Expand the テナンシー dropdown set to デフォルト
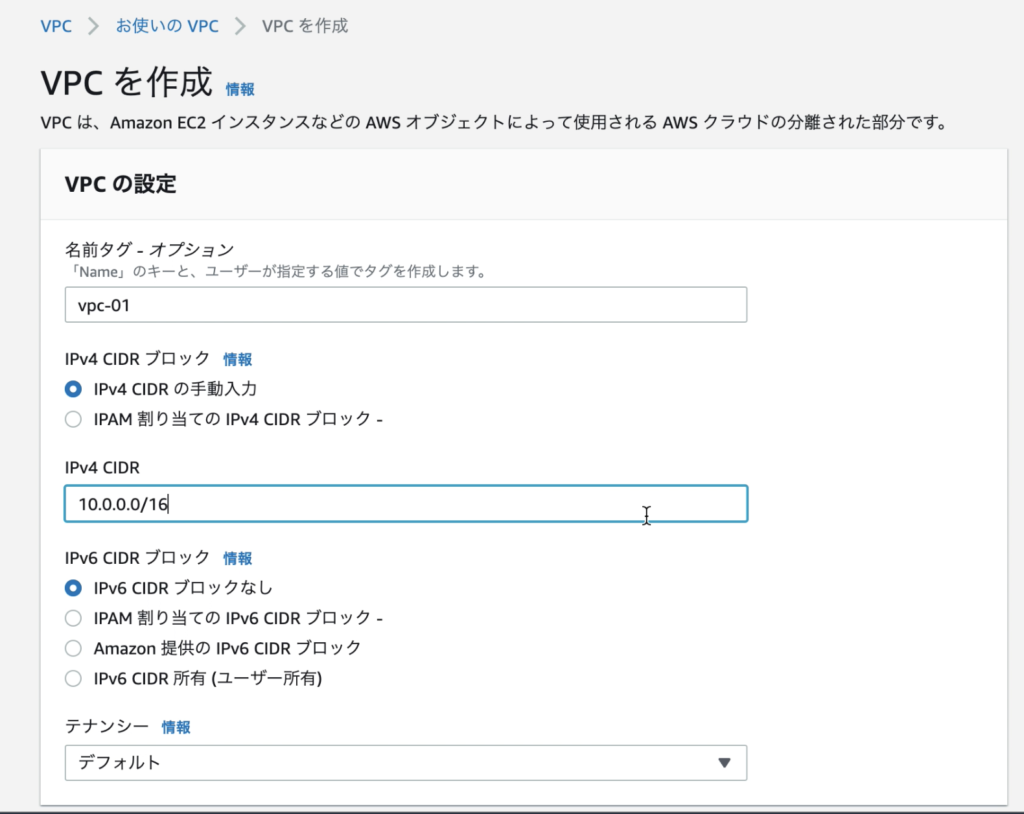 (406, 762)
